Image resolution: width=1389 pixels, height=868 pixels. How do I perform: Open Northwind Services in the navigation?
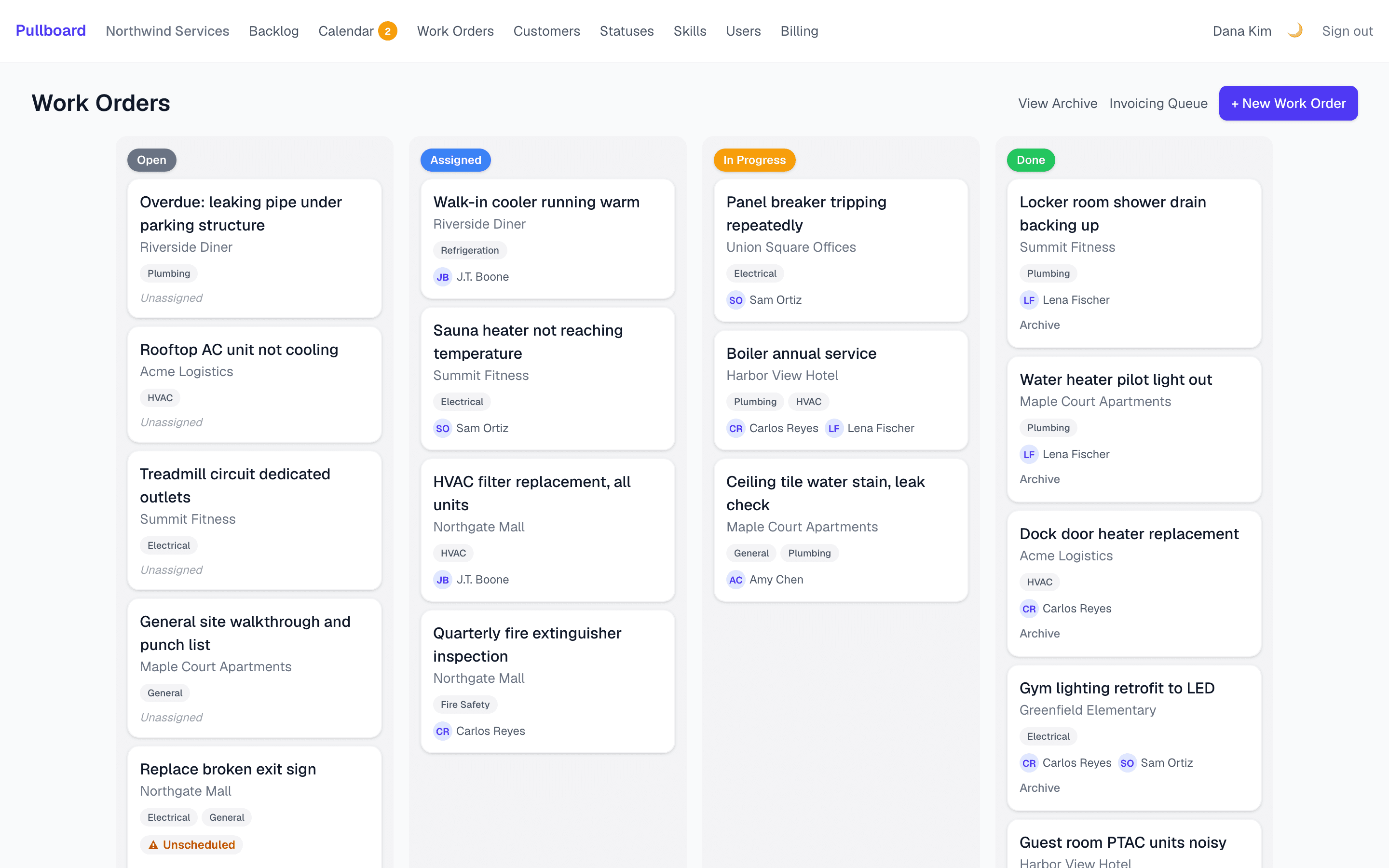(168, 31)
